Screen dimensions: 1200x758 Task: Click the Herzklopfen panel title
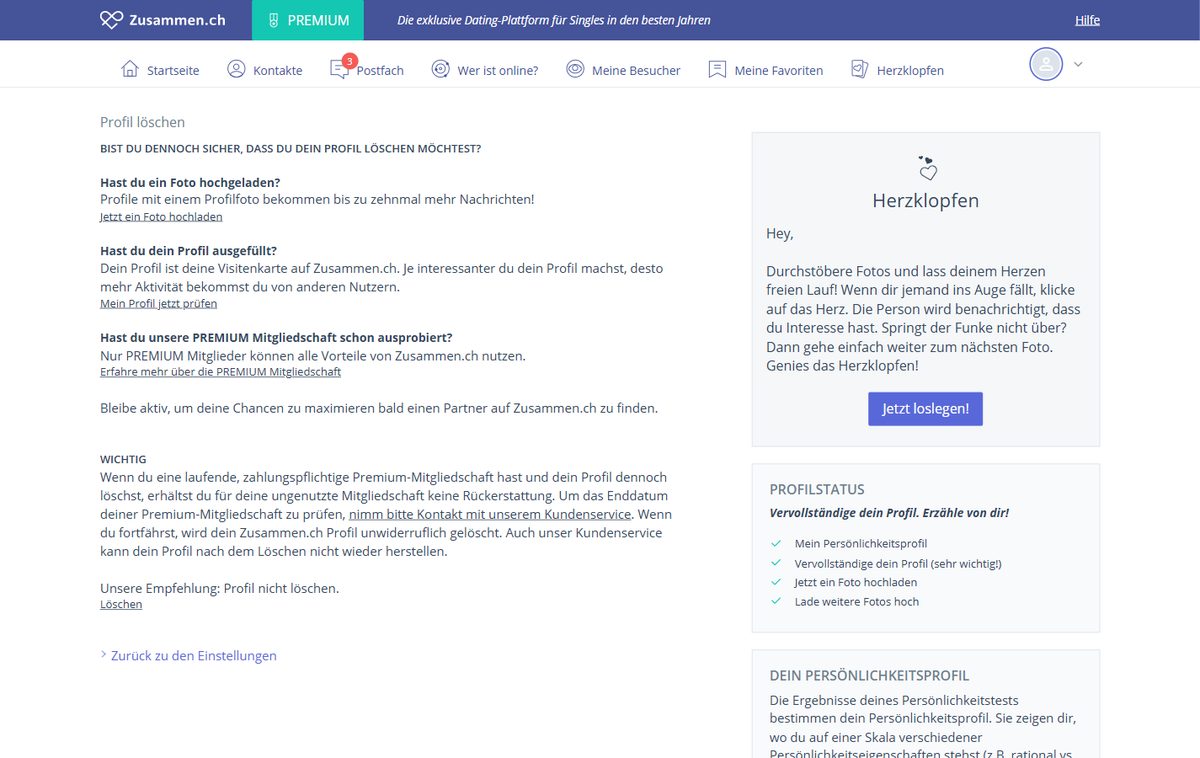point(925,200)
